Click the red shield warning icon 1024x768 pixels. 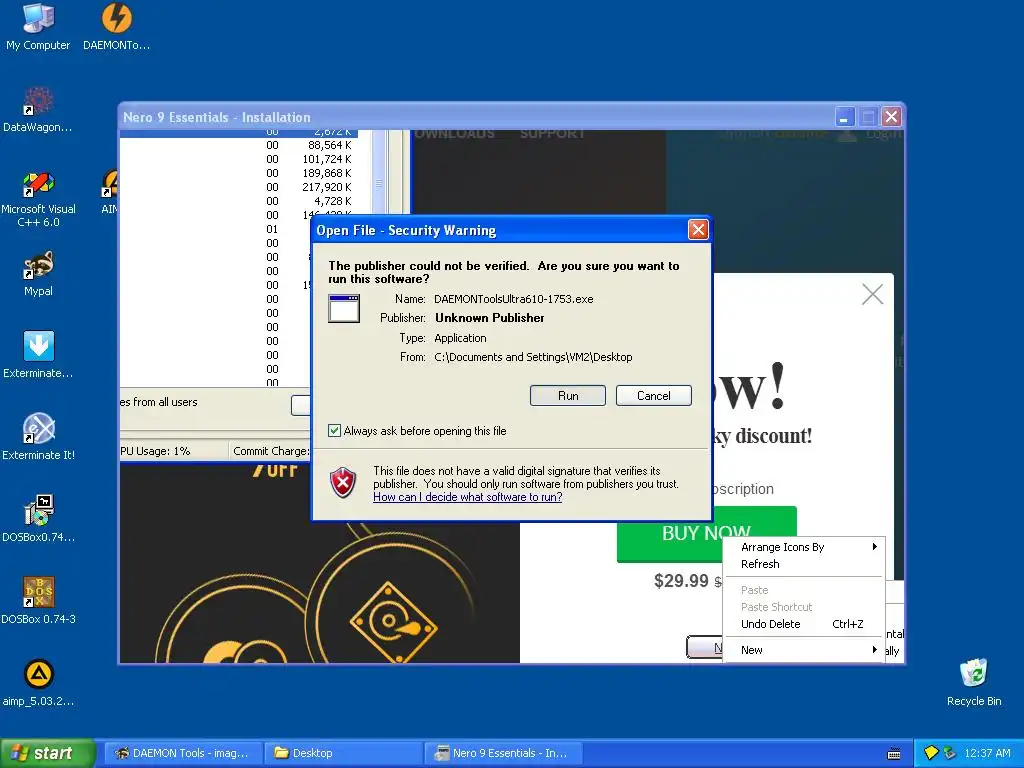tap(343, 483)
